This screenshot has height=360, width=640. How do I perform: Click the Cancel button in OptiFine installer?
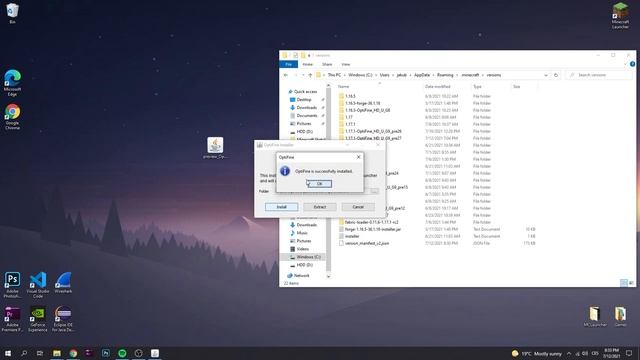(358, 207)
